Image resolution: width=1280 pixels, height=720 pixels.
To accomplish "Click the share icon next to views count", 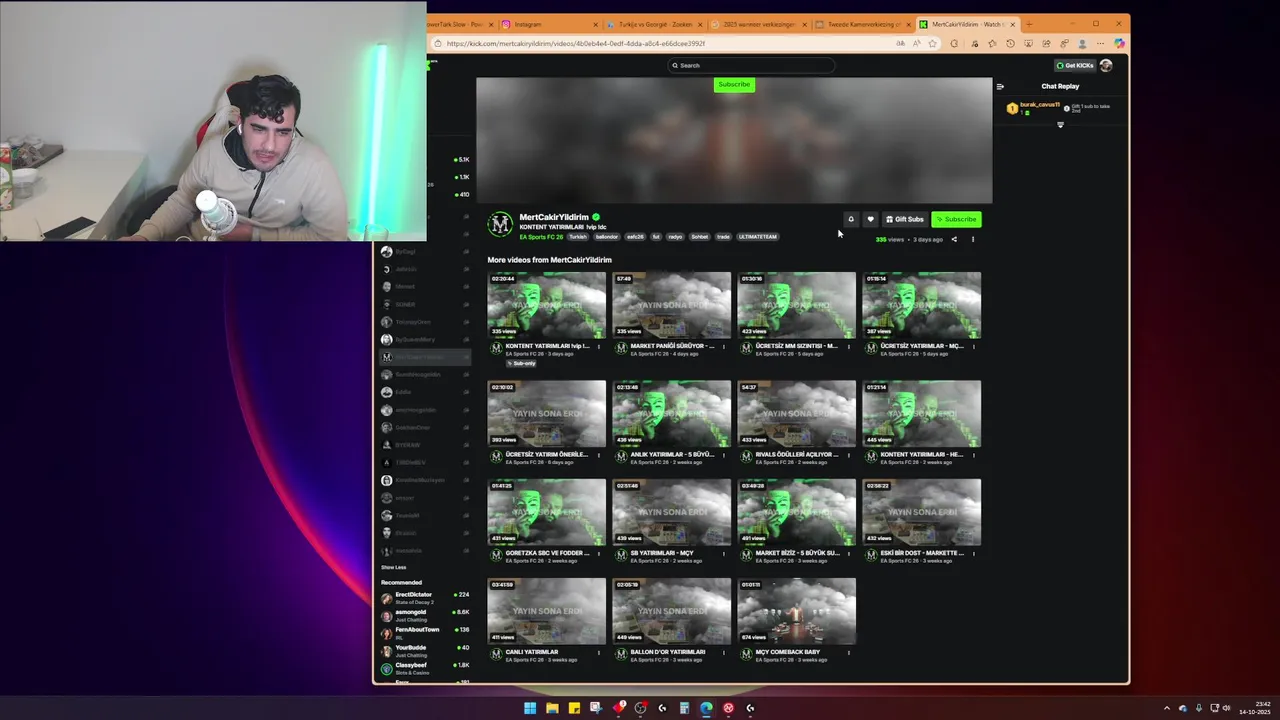I will [x=954, y=239].
